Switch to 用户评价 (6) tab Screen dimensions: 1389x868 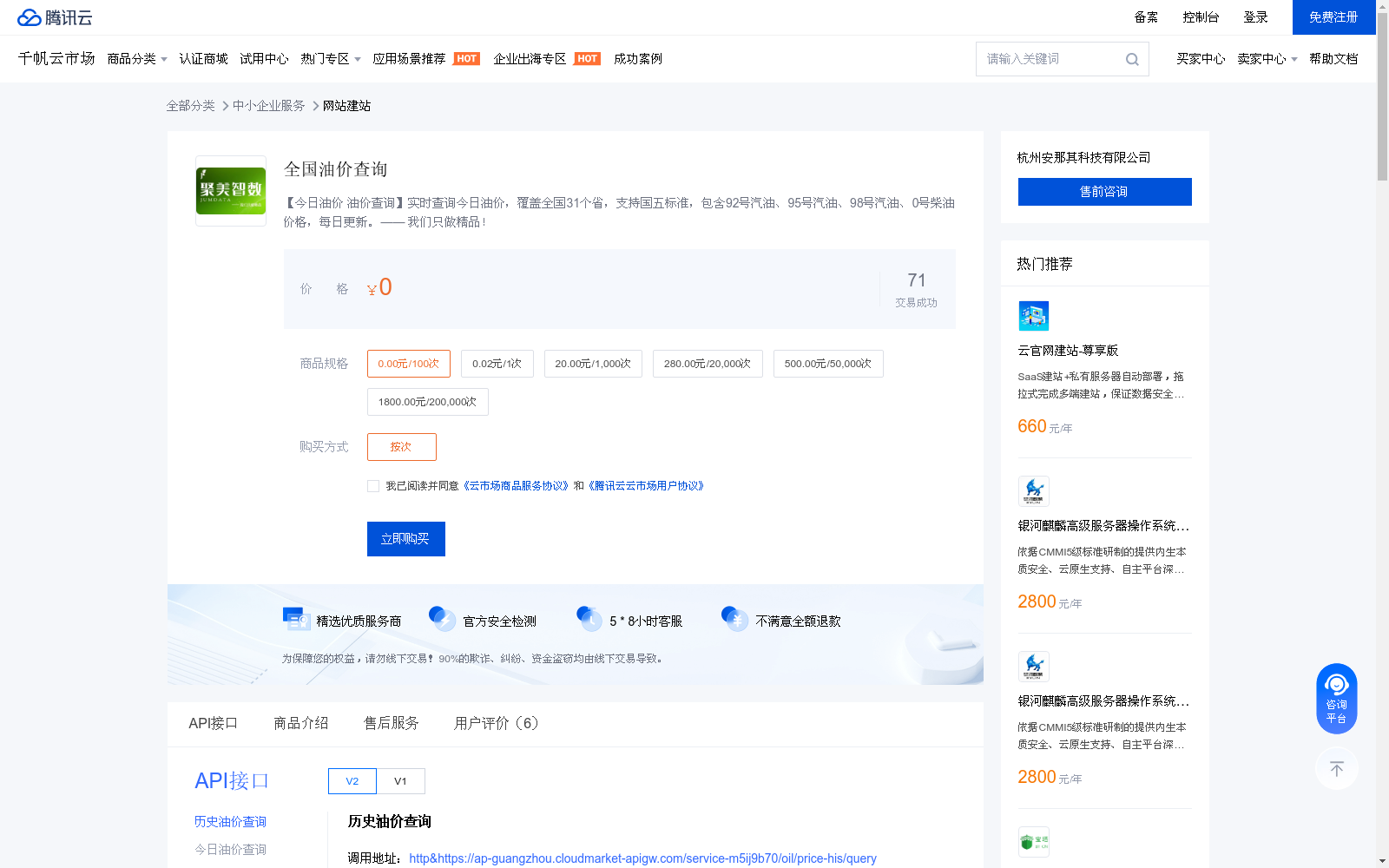coord(497,724)
